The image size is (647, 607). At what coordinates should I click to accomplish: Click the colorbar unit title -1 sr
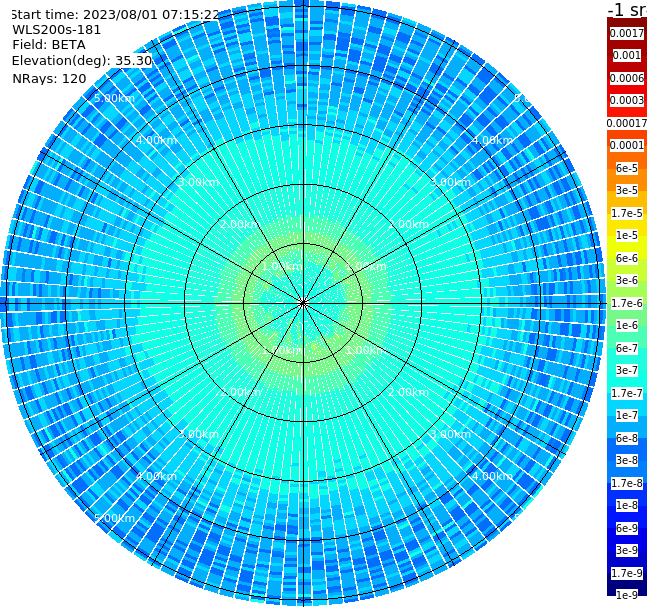(x=627, y=10)
